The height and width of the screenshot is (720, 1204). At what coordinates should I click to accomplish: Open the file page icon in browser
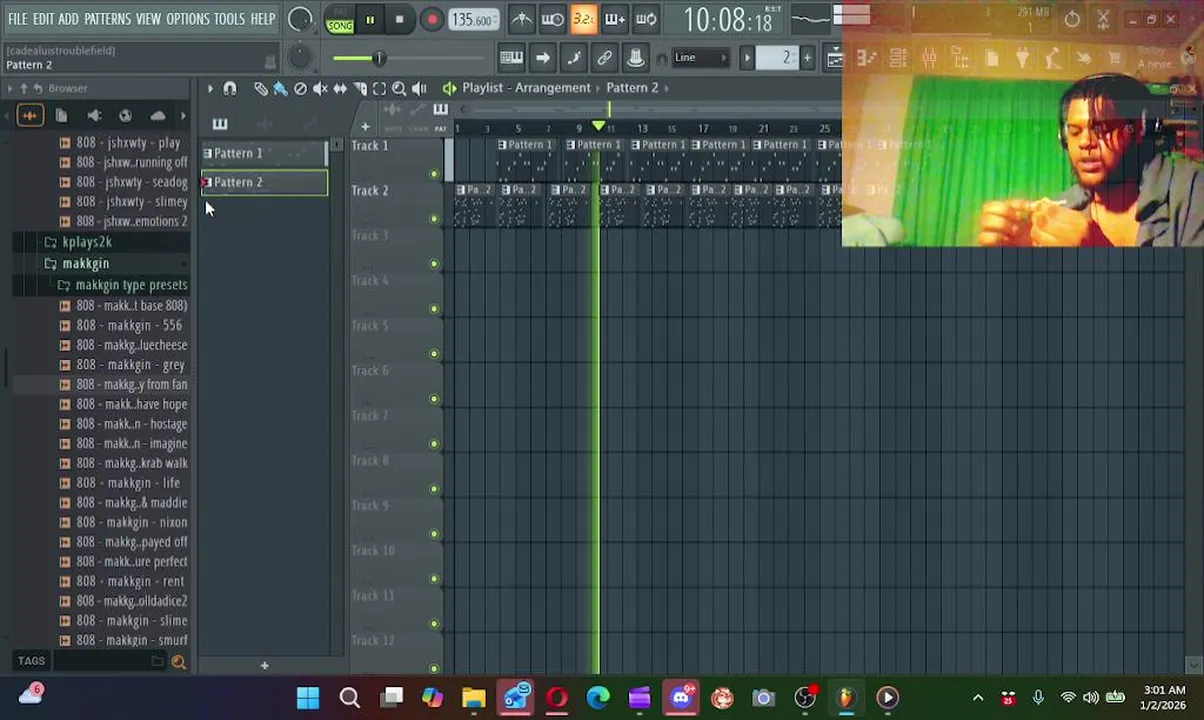pos(61,116)
